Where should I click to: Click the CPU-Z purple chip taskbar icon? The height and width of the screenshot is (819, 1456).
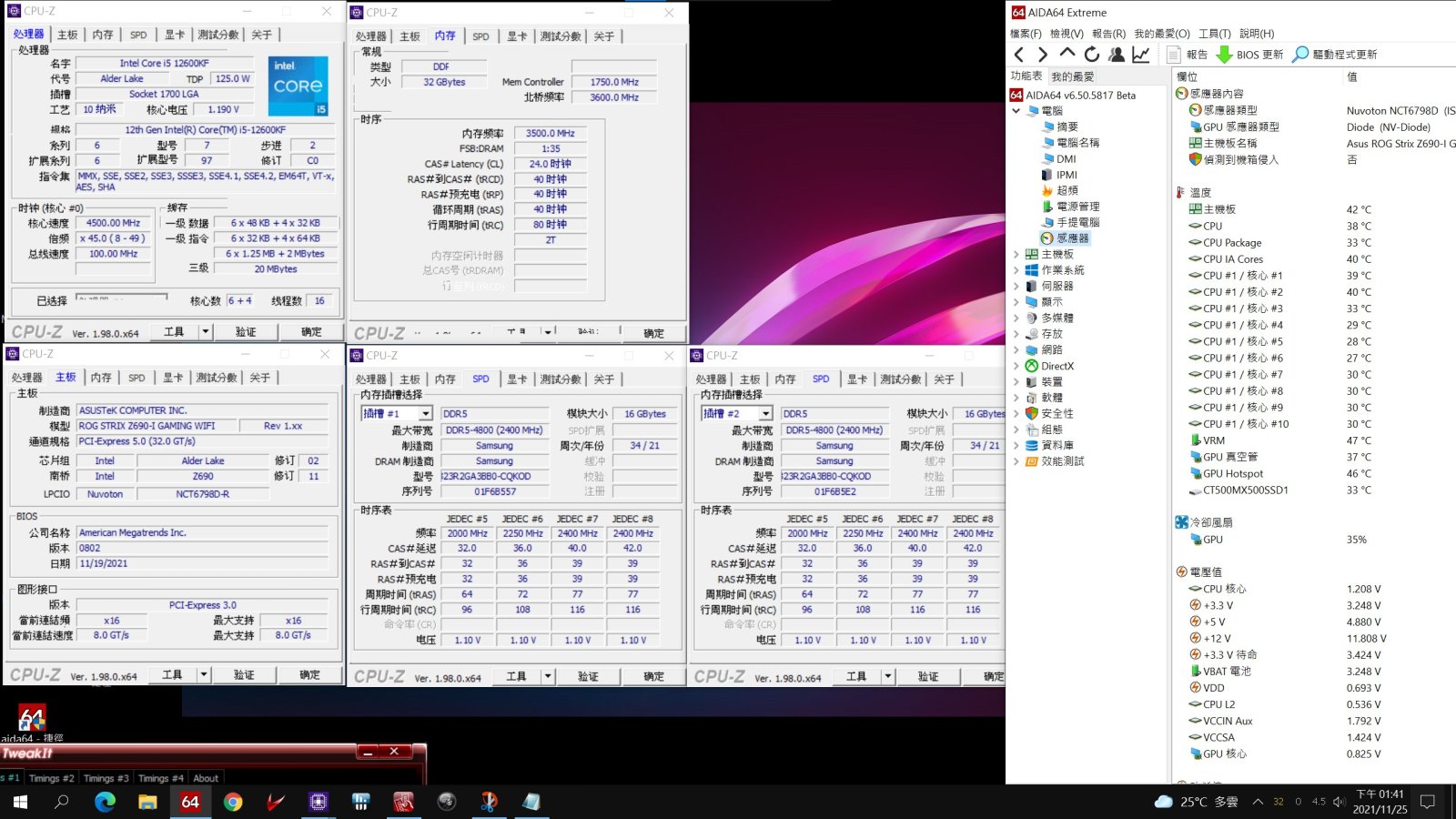[x=318, y=802]
